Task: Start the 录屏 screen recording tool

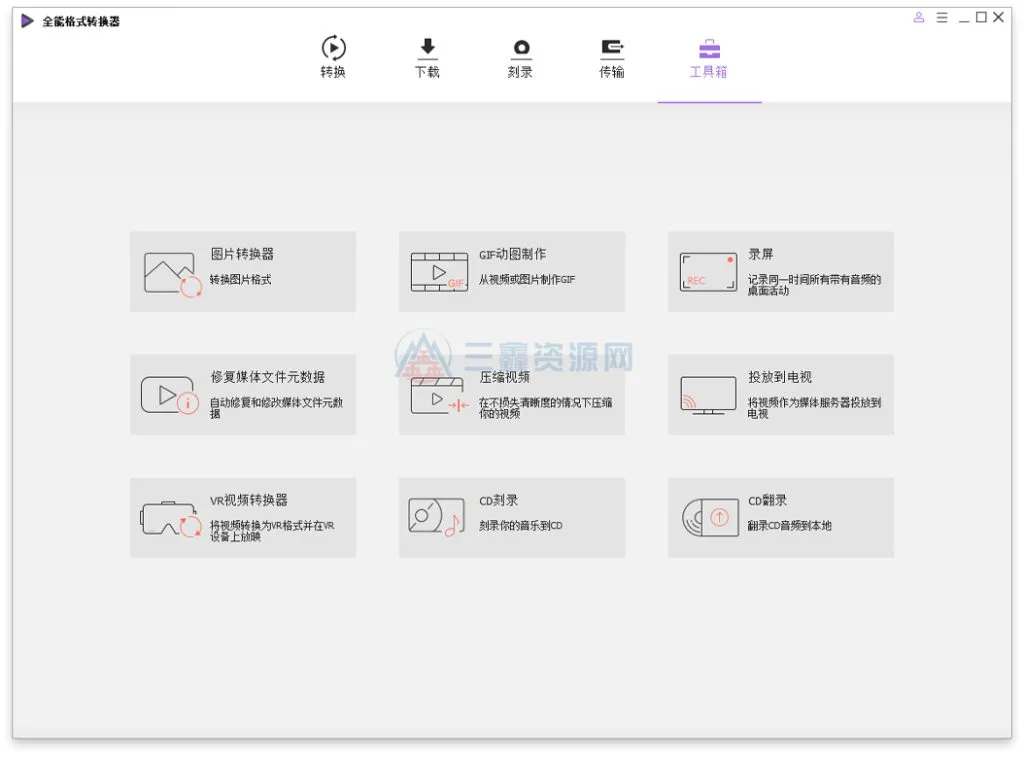Action: pyautogui.click(x=780, y=271)
